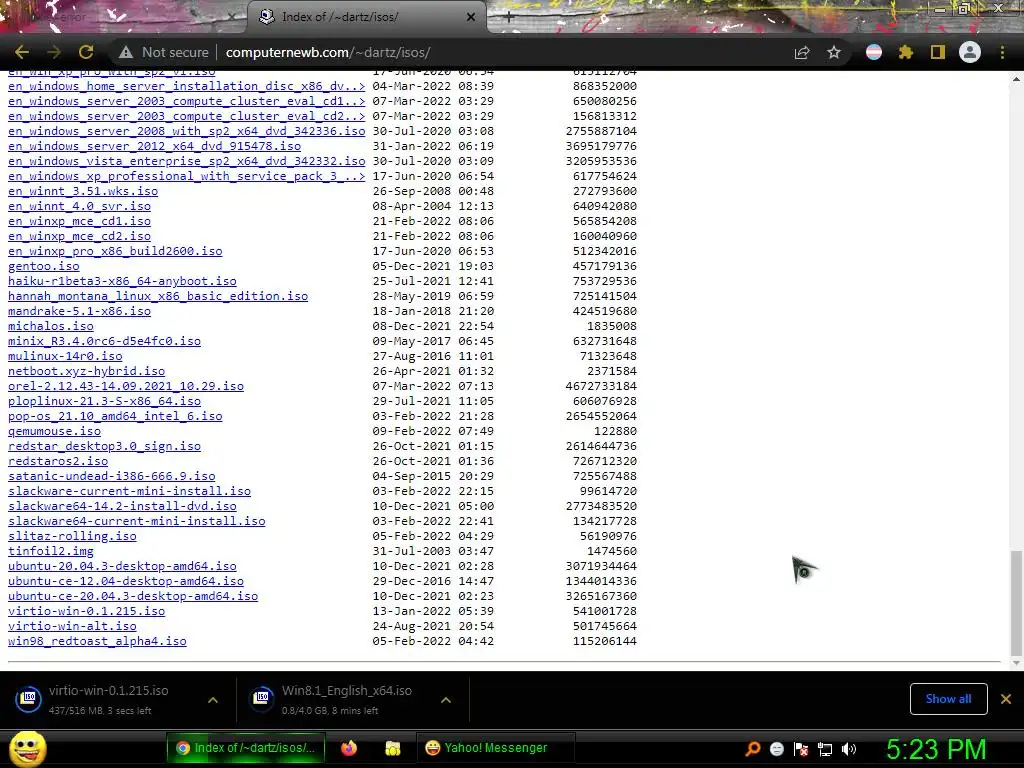Select the date 31-Jul-2003 03:47
The height and width of the screenshot is (768, 1024).
pyautogui.click(x=433, y=551)
